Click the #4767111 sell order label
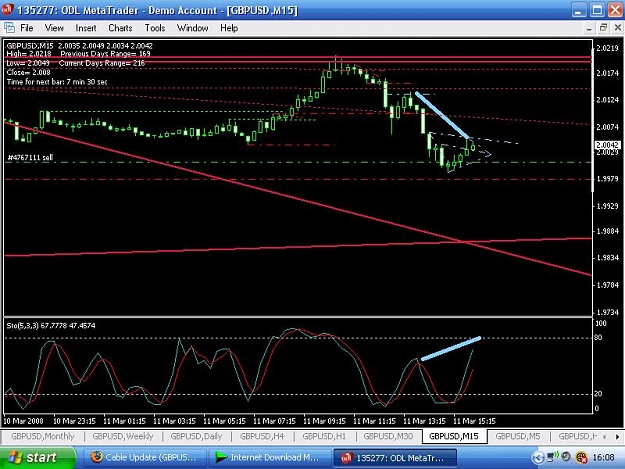The height and width of the screenshot is (469, 625). click(30, 157)
